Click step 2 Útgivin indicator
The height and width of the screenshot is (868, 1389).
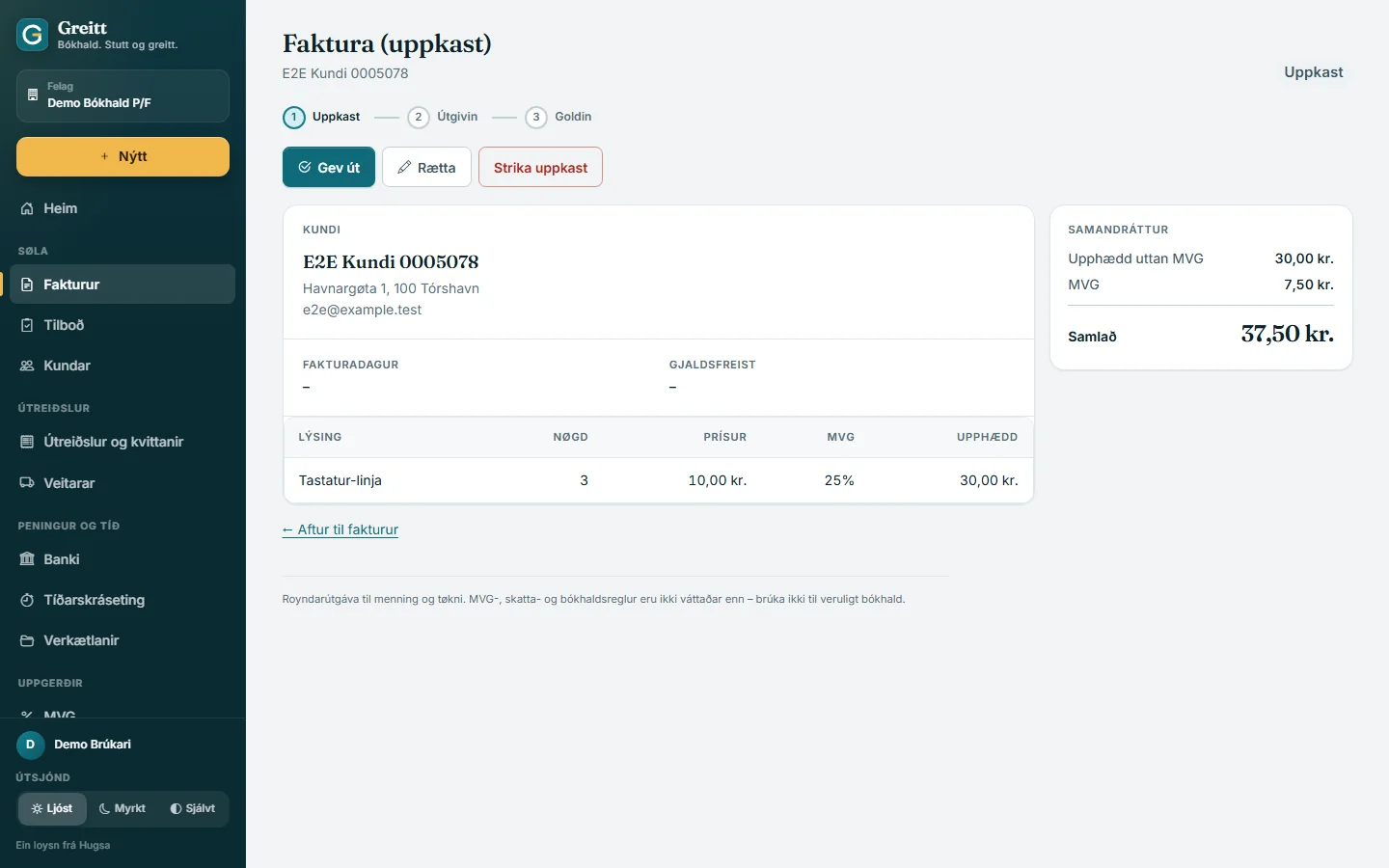click(x=443, y=117)
